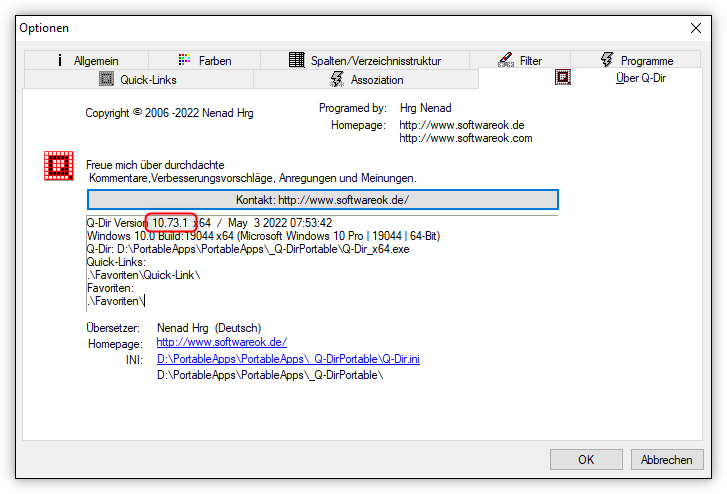Click the http://www.softwareok.com text

[466, 138]
